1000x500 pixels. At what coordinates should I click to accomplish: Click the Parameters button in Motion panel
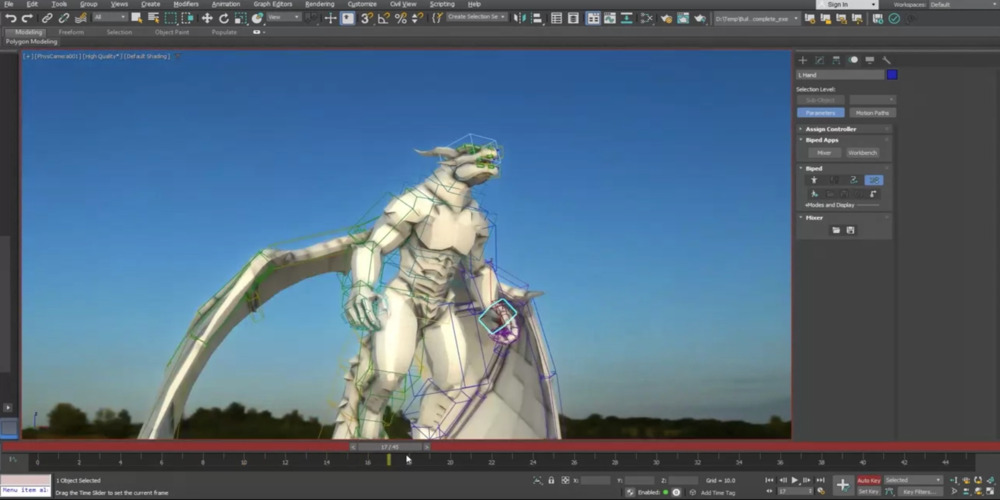[821, 113]
